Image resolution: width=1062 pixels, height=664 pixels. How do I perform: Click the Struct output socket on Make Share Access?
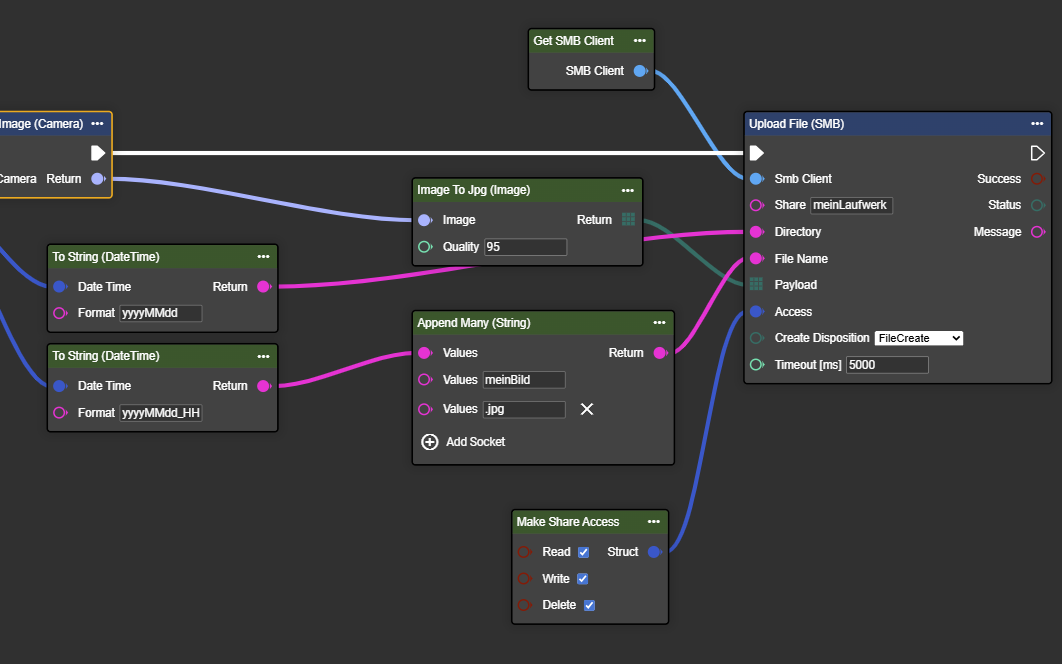click(655, 552)
